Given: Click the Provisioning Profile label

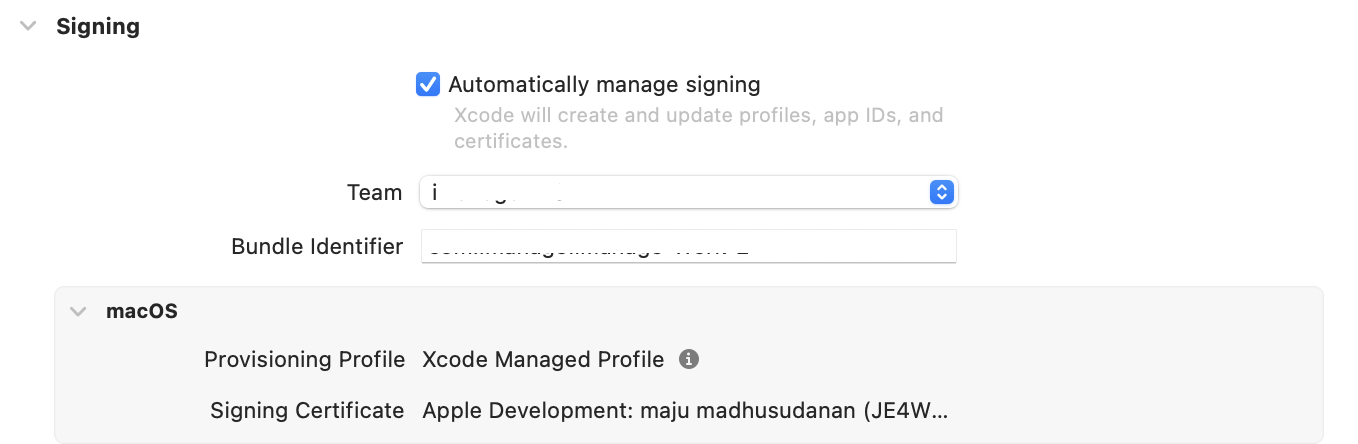Looking at the screenshot, I should click(x=304, y=359).
